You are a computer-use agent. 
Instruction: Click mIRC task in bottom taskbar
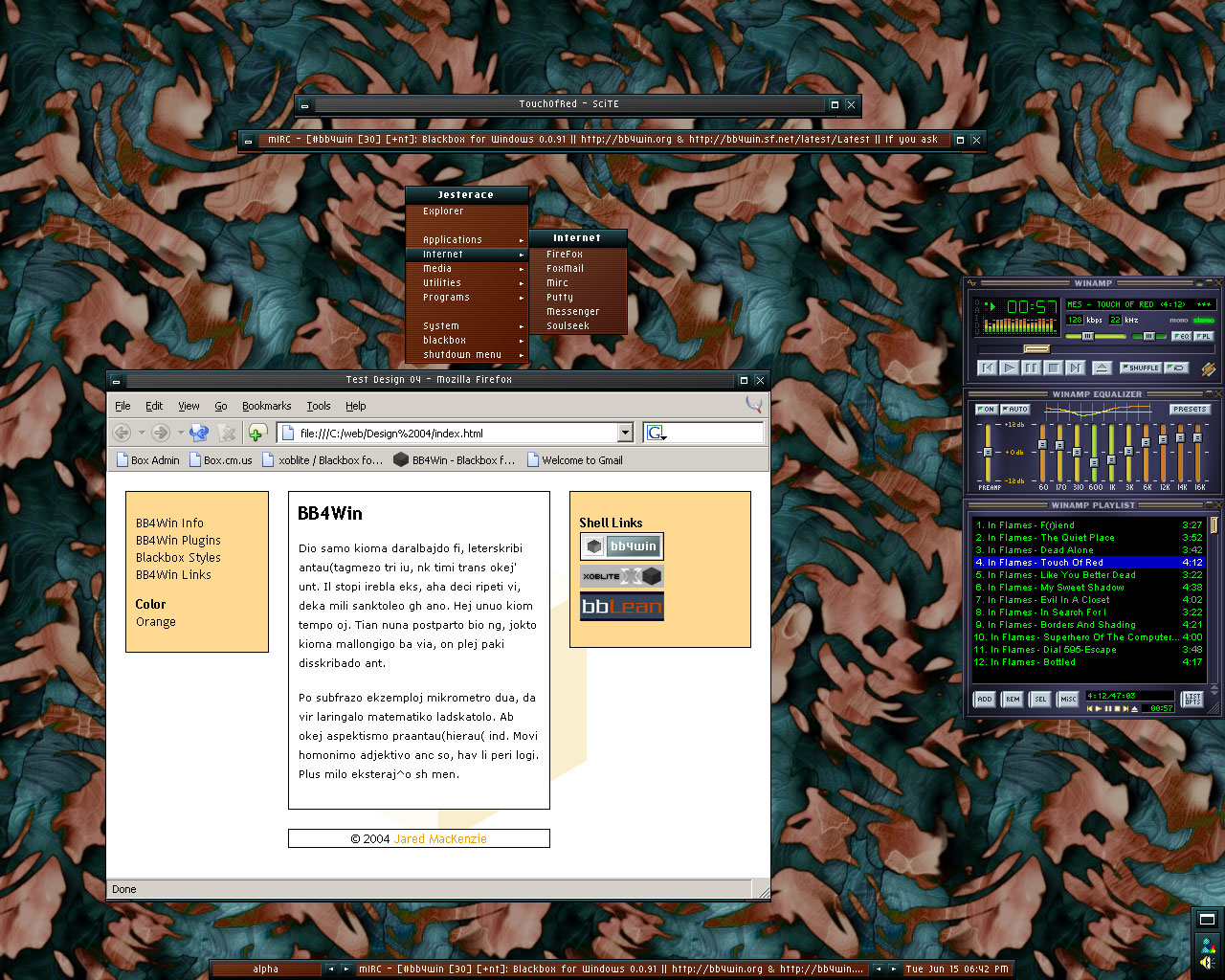tap(611, 969)
